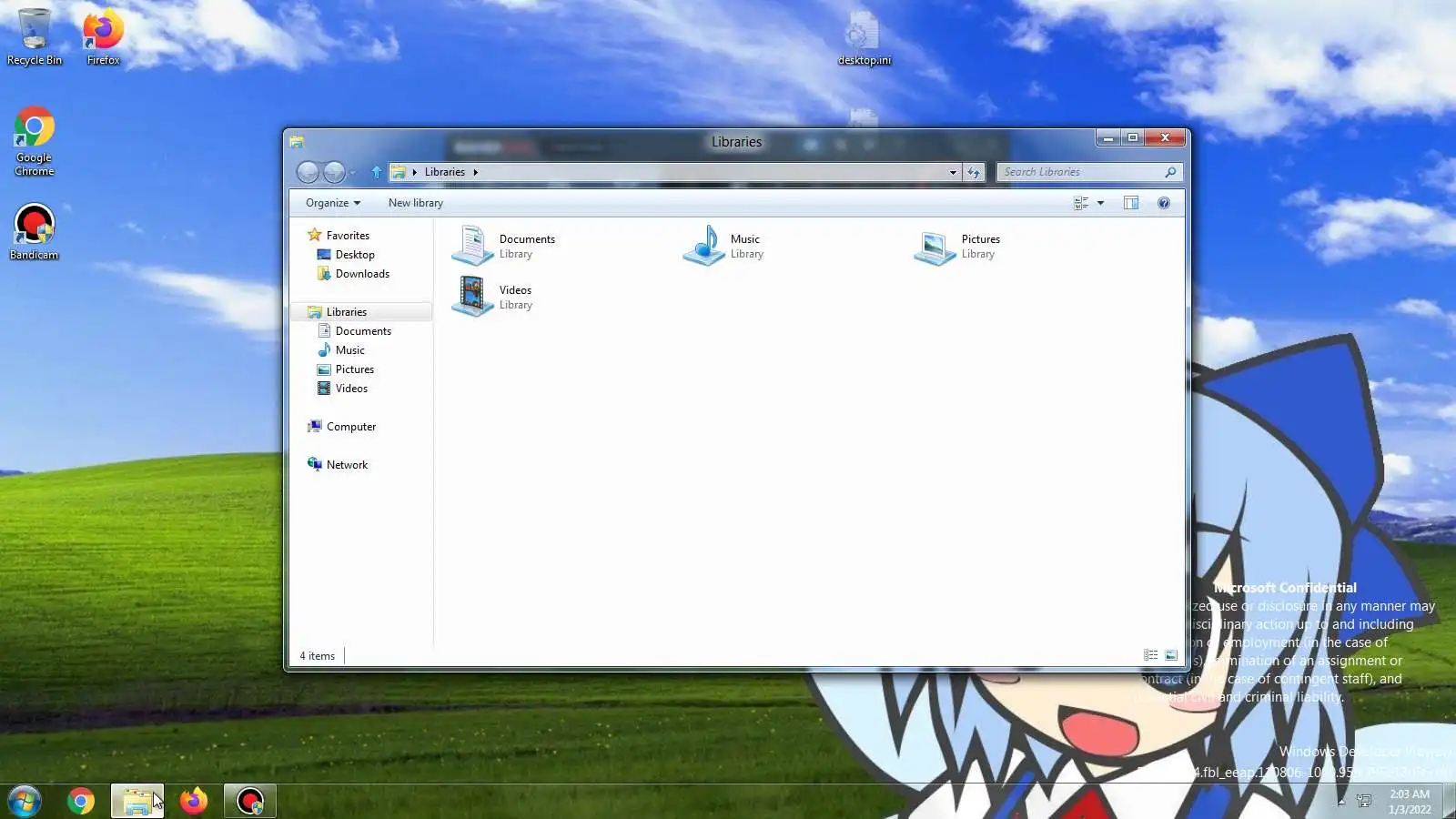The height and width of the screenshot is (819, 1456).
Task: Show hidden system tray icons
Action: 1340,802
